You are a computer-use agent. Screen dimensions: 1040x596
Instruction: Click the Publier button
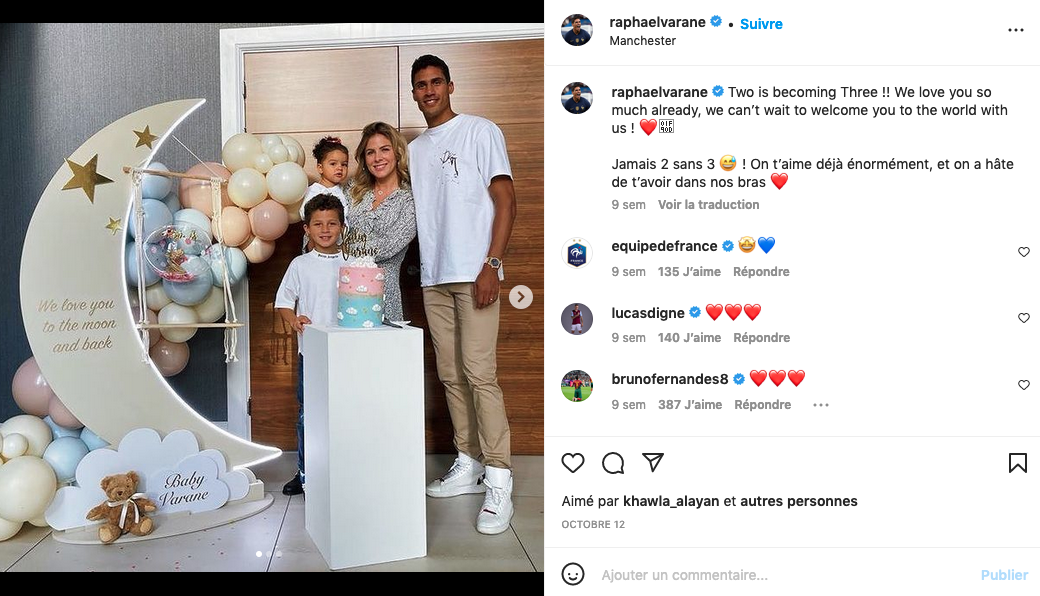click(x=1004, y=575)
